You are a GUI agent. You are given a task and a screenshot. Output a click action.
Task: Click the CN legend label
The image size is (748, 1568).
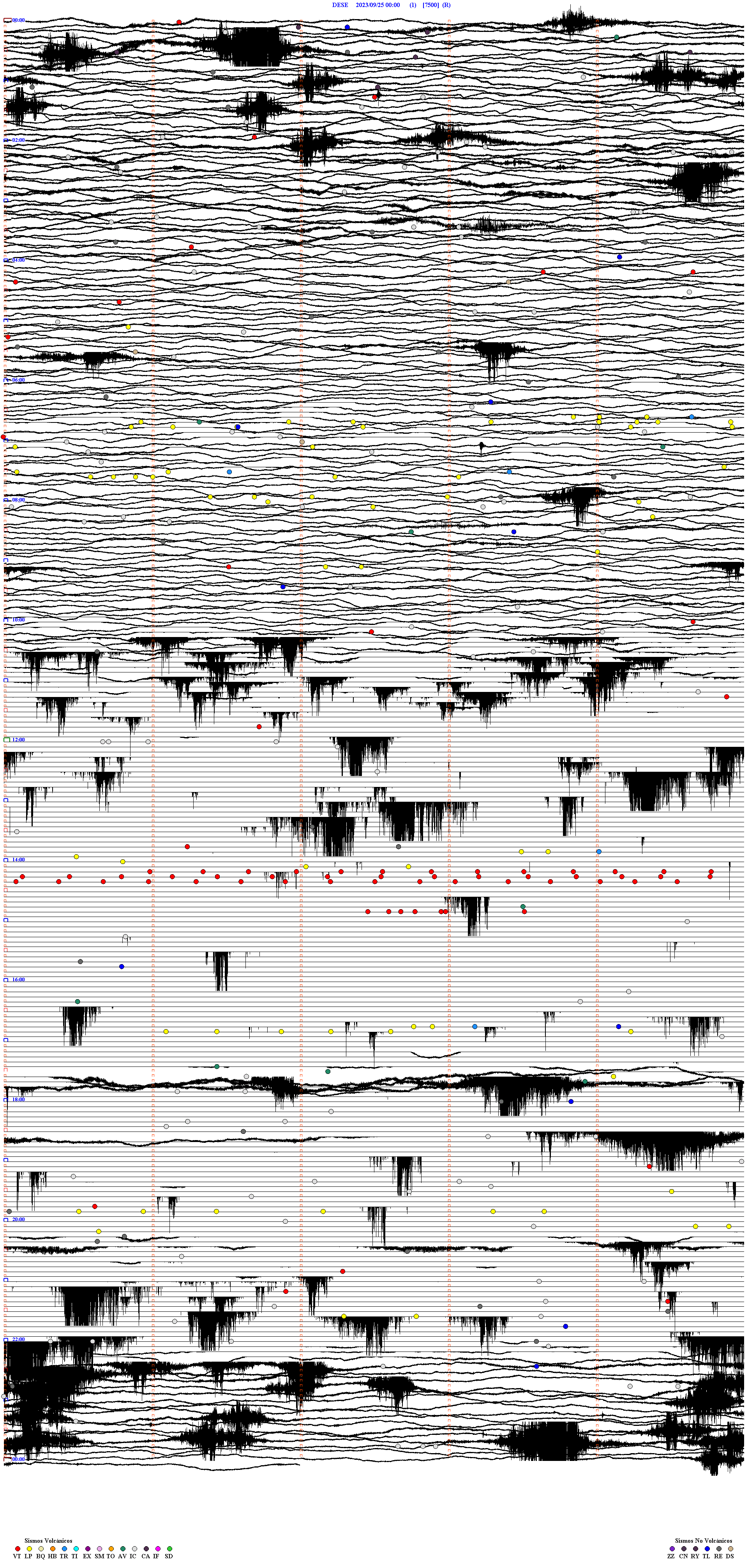683,1556
